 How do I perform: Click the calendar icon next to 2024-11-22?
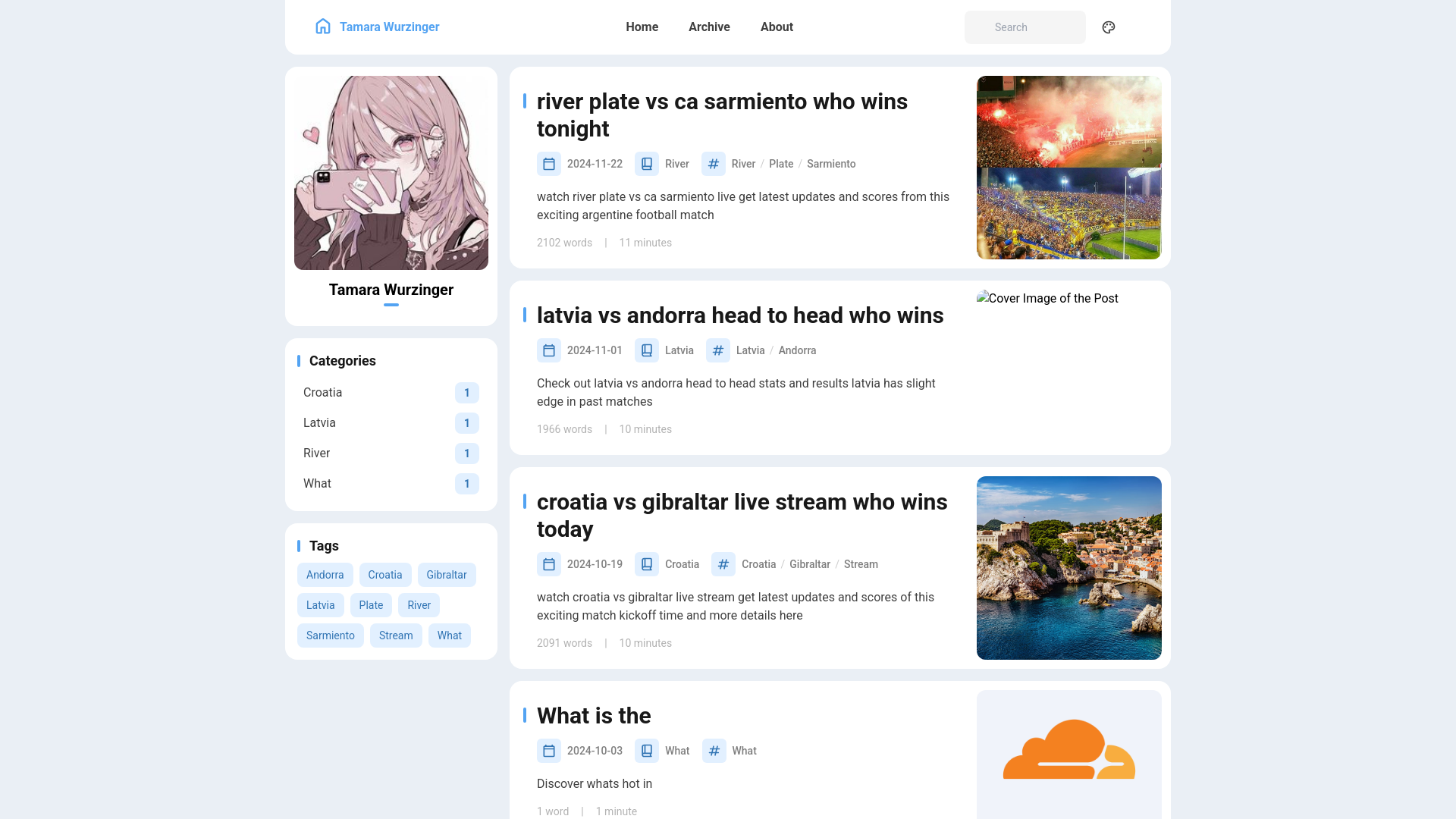(x=549, y=164)
